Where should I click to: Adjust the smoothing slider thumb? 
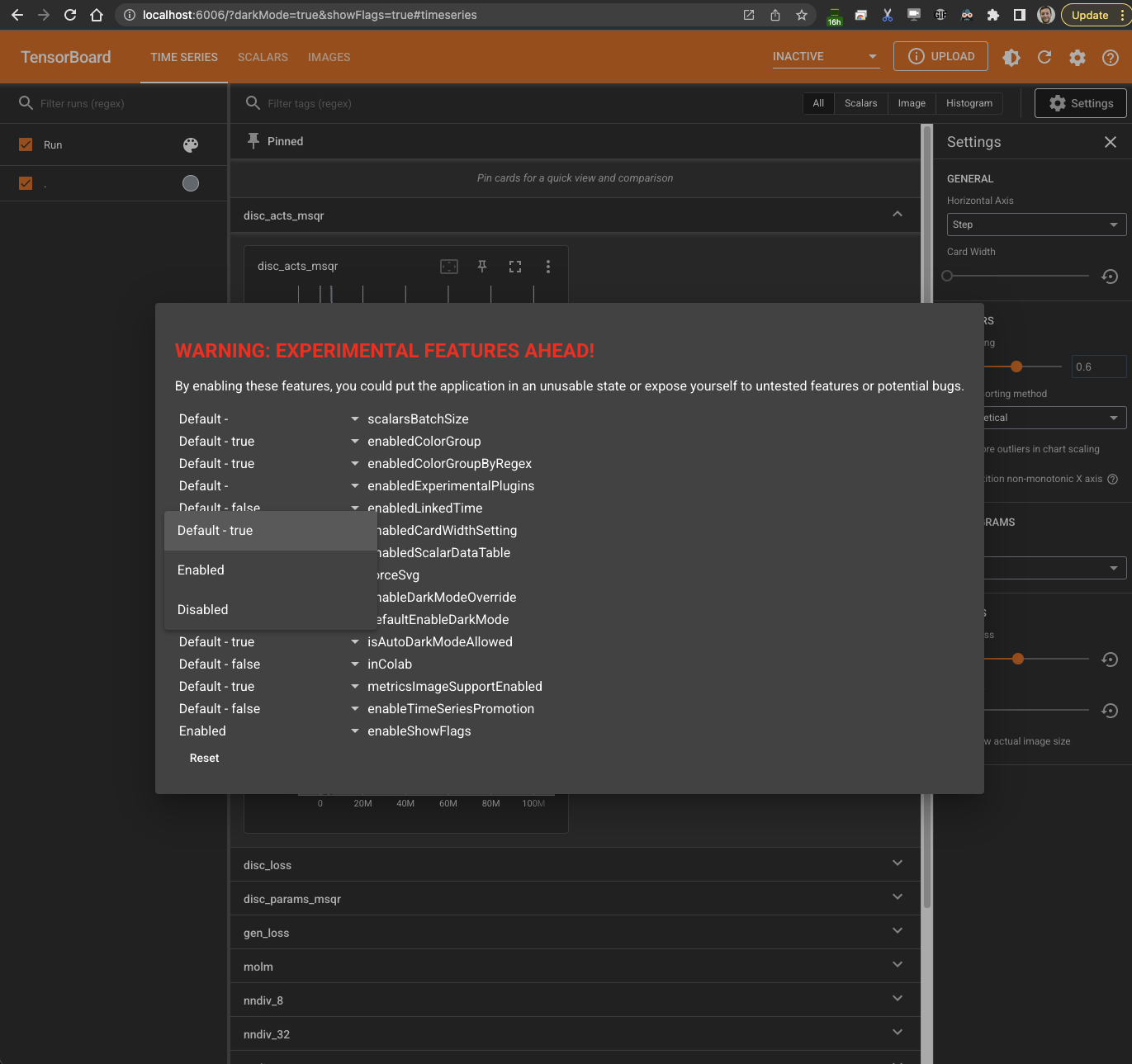1016,366
